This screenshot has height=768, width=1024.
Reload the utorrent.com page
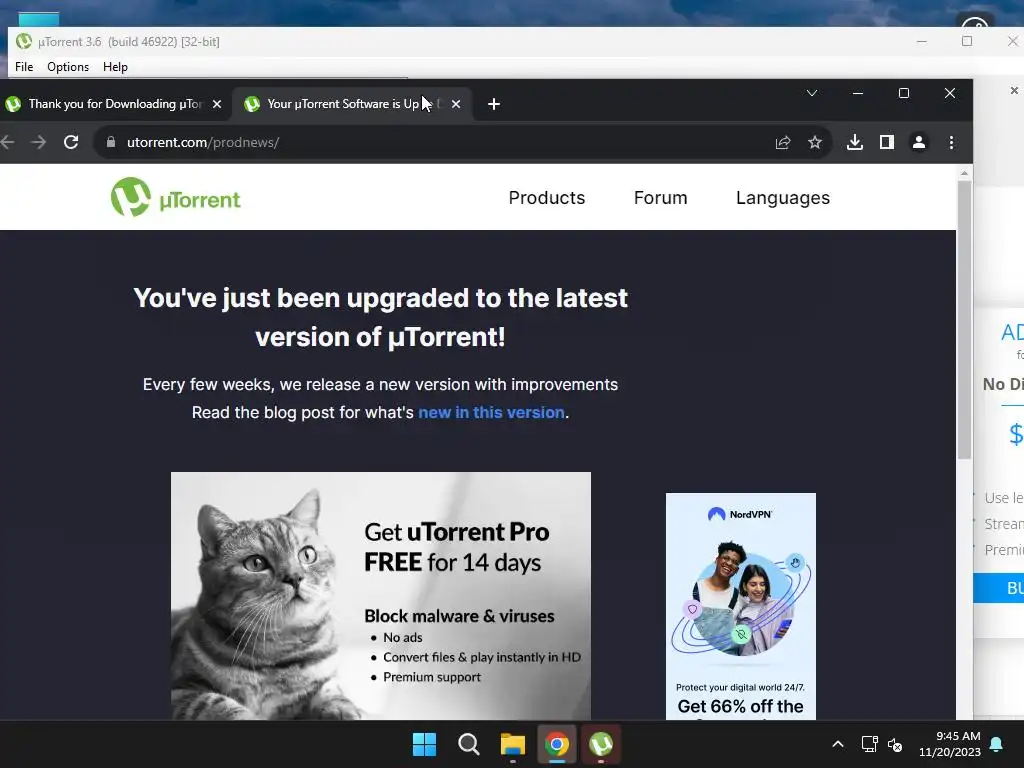[71, 142]
